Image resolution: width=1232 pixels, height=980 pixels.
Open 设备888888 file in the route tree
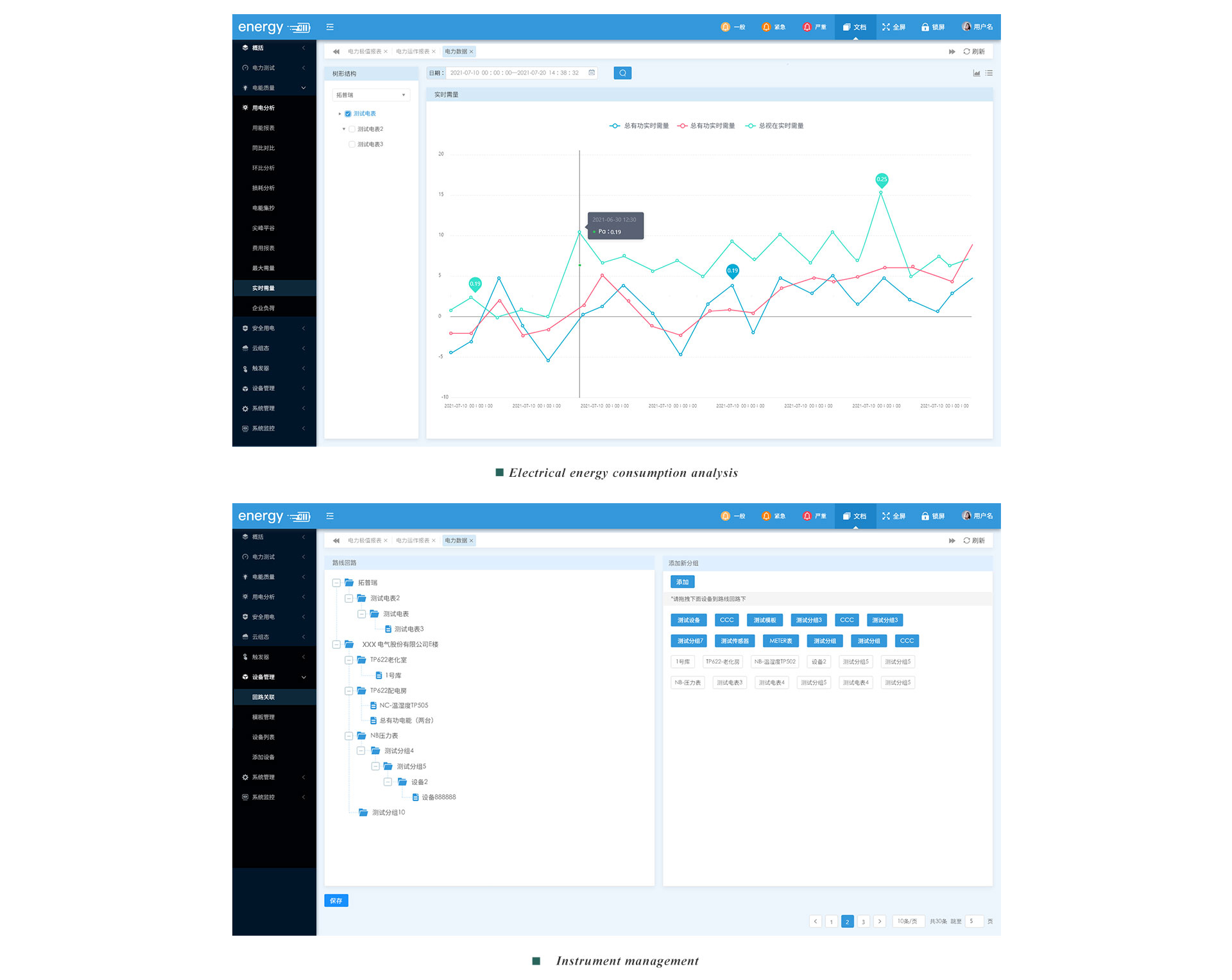tap(434, 797)
